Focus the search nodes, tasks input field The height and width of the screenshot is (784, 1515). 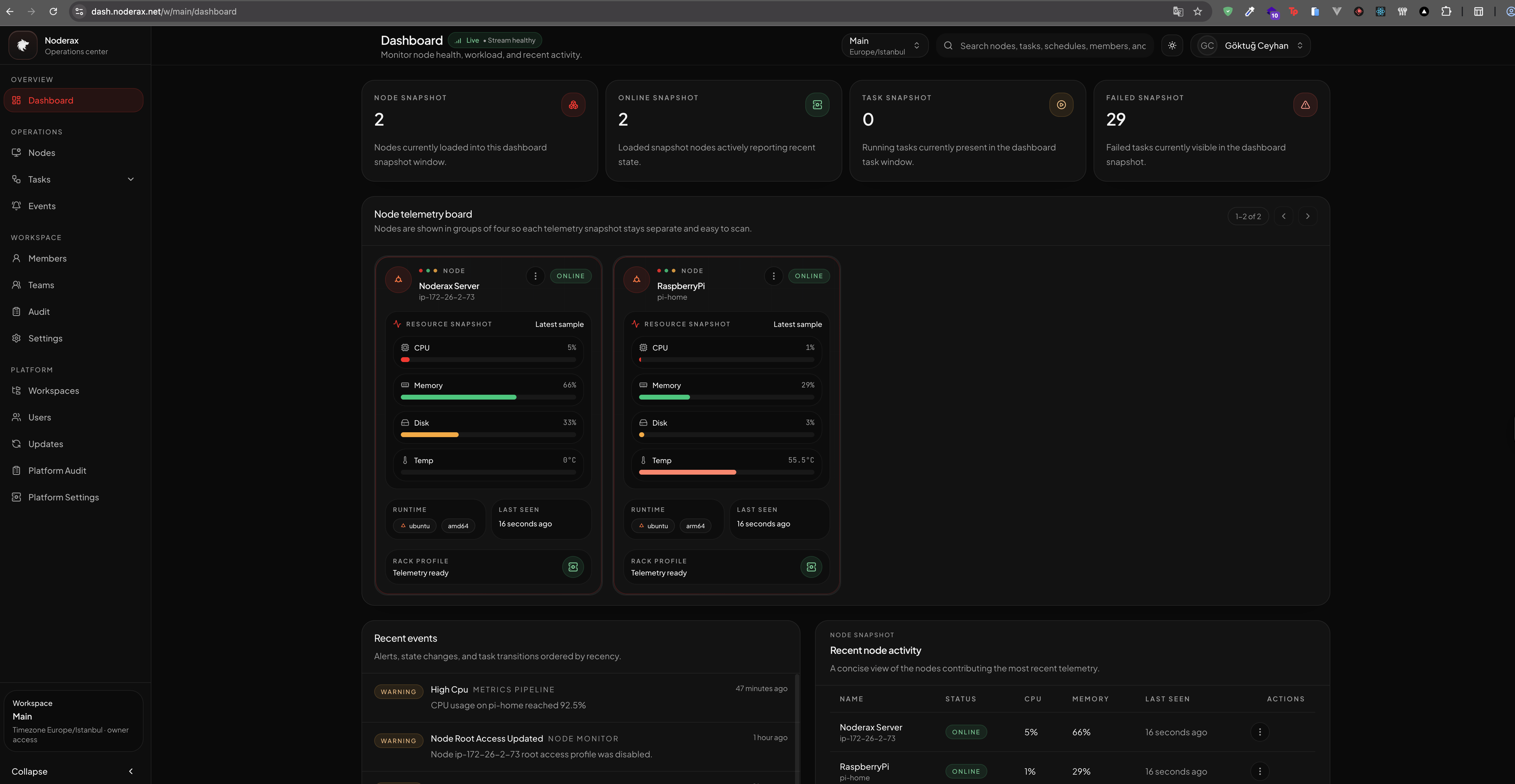pyautogui.click(x=1045, y=45)
